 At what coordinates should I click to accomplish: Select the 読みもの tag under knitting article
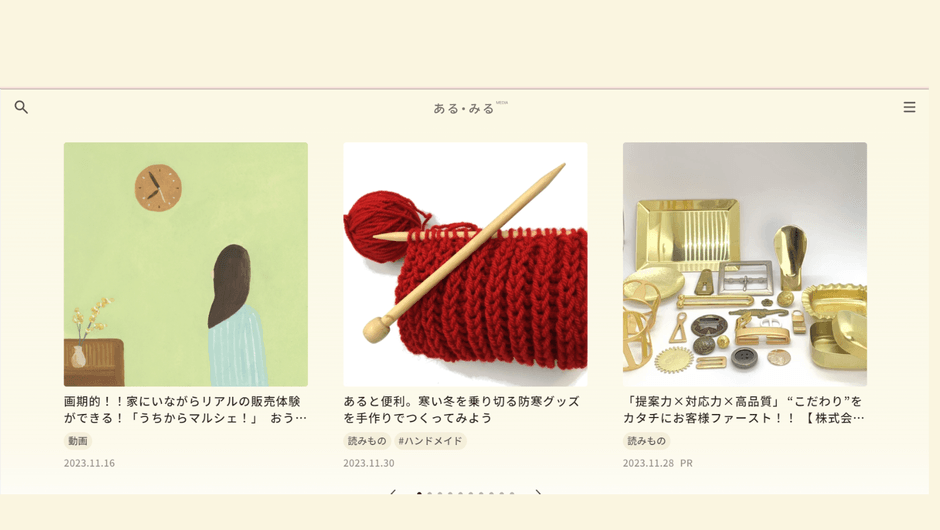367,441
